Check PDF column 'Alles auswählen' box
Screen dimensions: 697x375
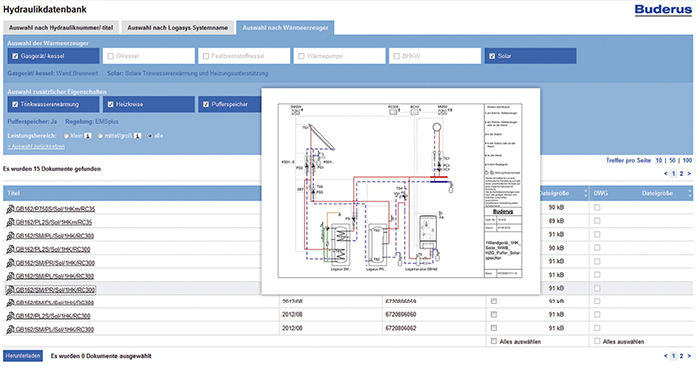tap(493, 341)
